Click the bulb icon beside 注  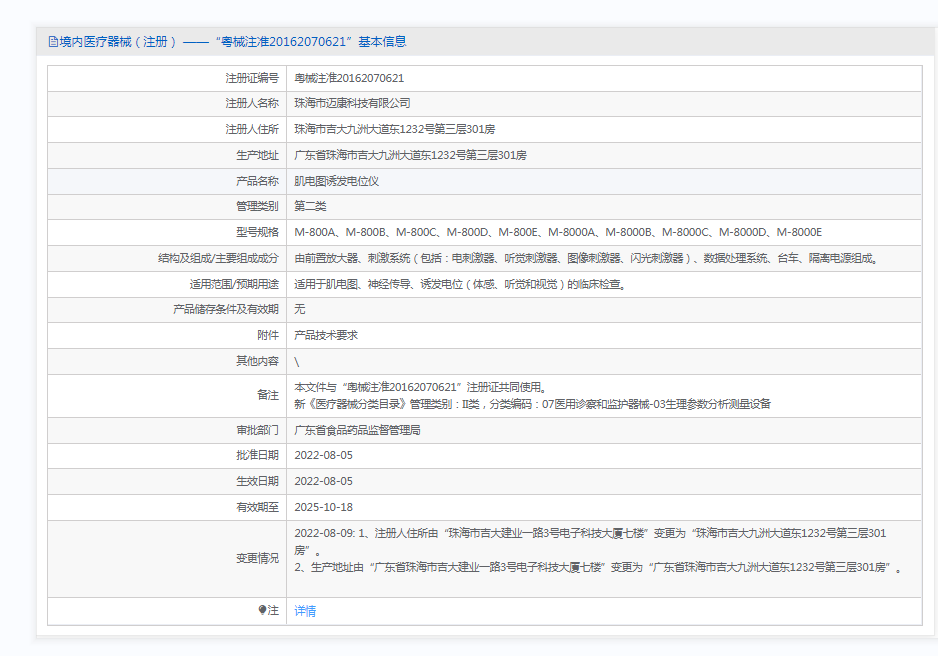coord(263,610)
